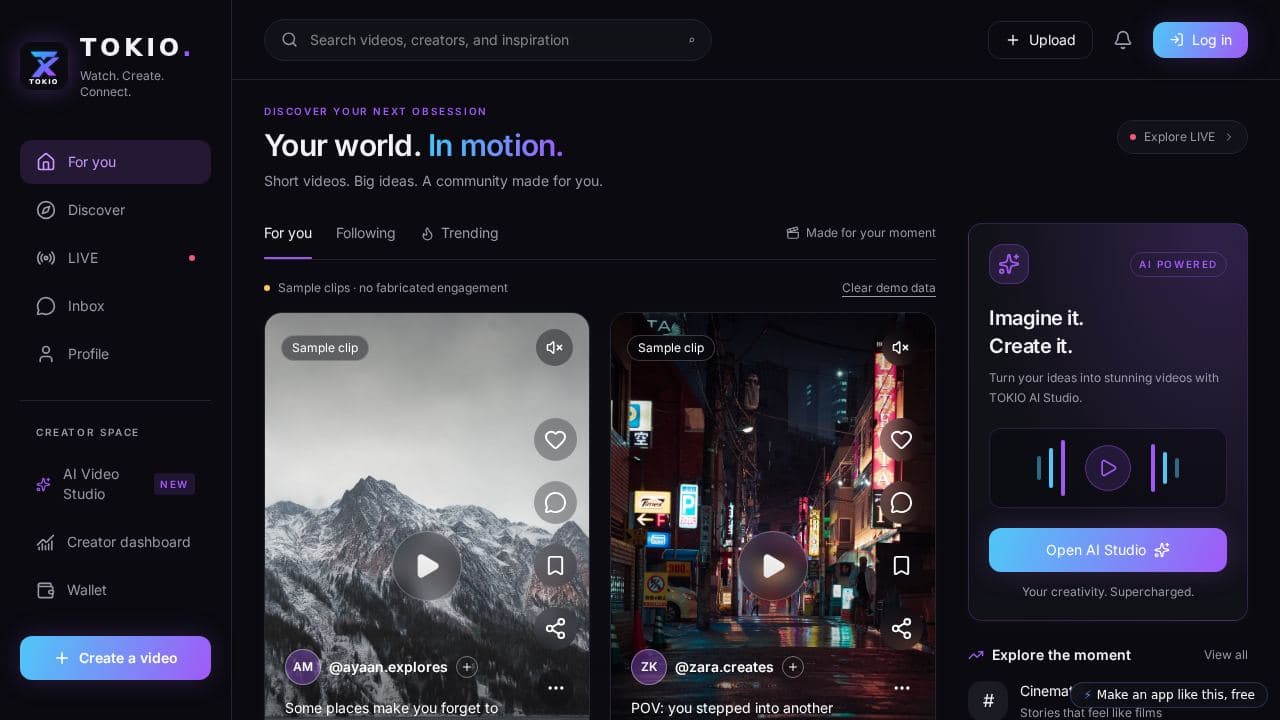Expand Explore LIVE chevron pill
Image resolution: width=1280 pixels, height=720 pixels.
click(x=1182, y=137)
